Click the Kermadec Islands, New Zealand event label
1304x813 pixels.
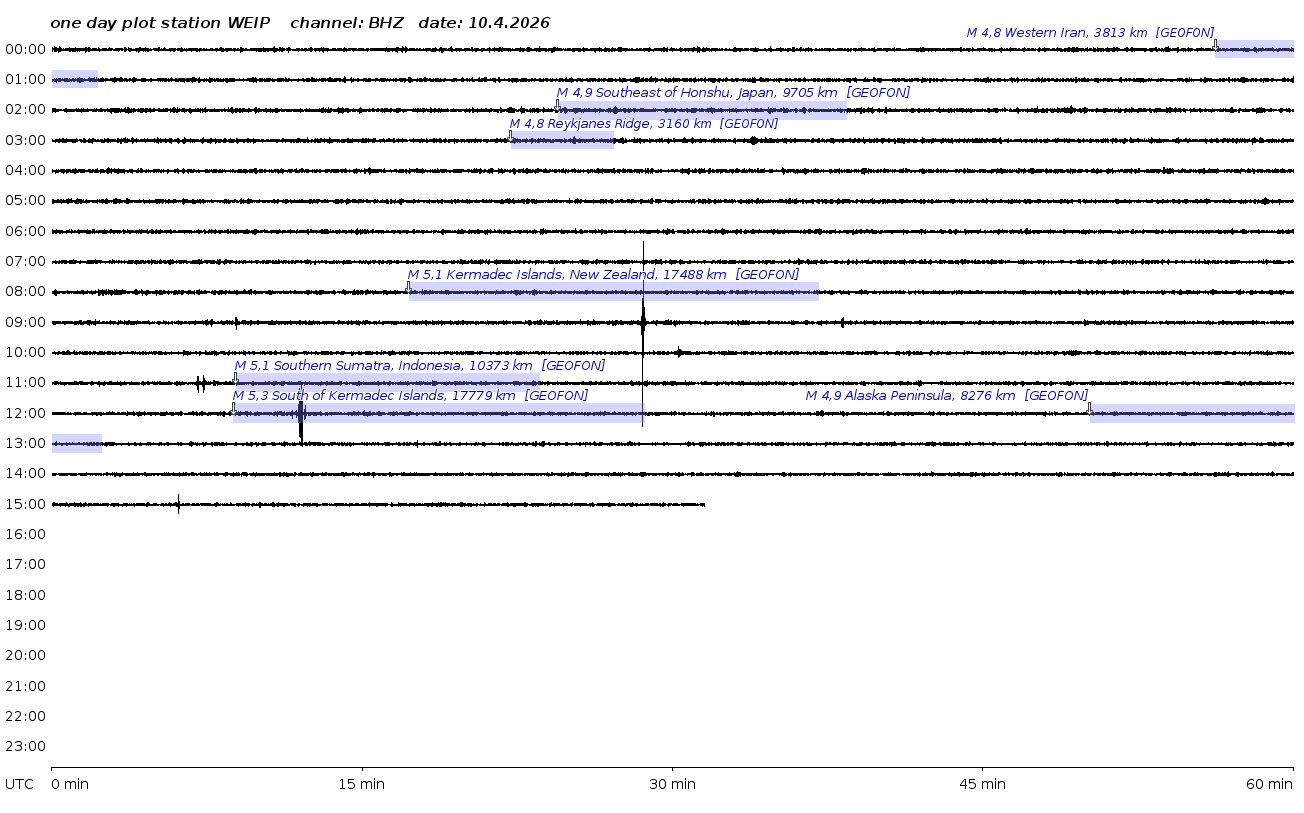[603, 275]
